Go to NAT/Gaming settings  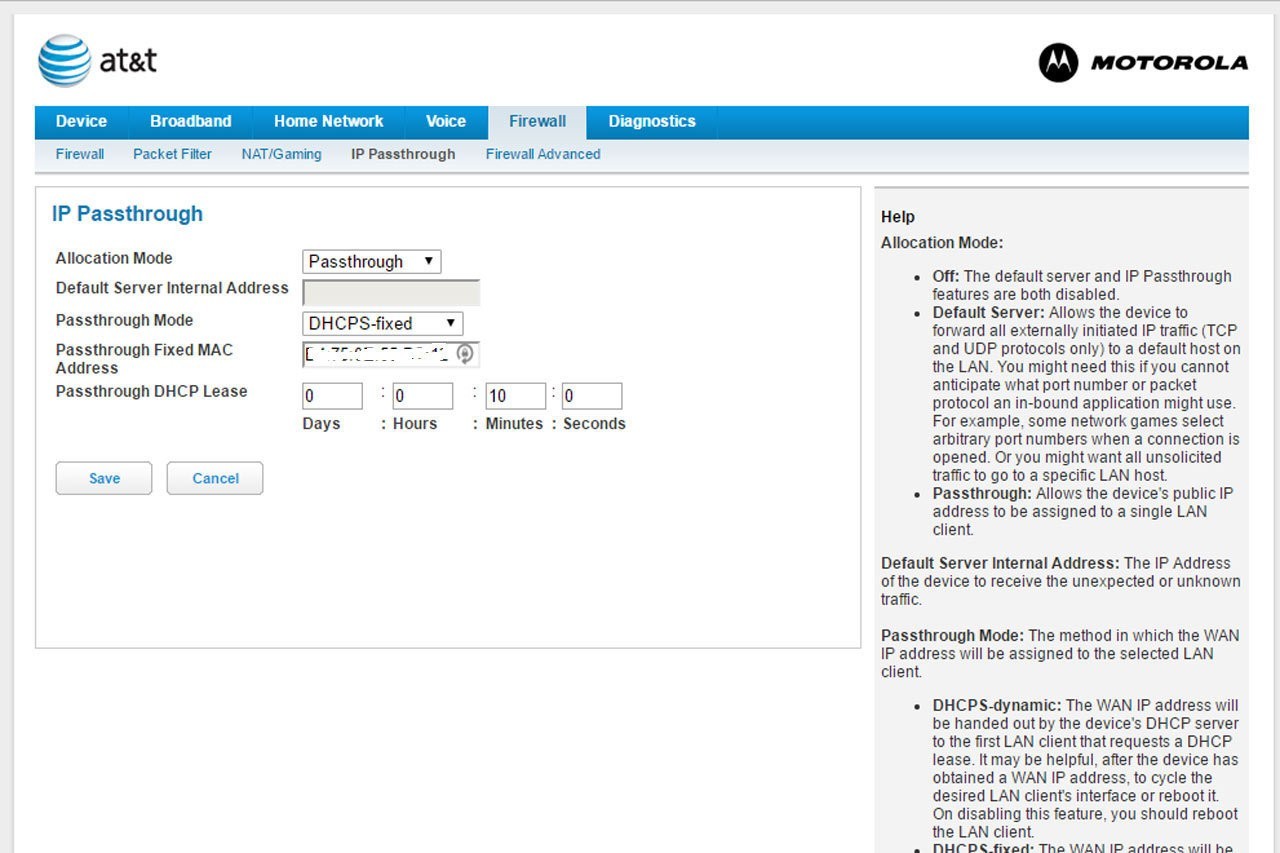tap(281, 154)
